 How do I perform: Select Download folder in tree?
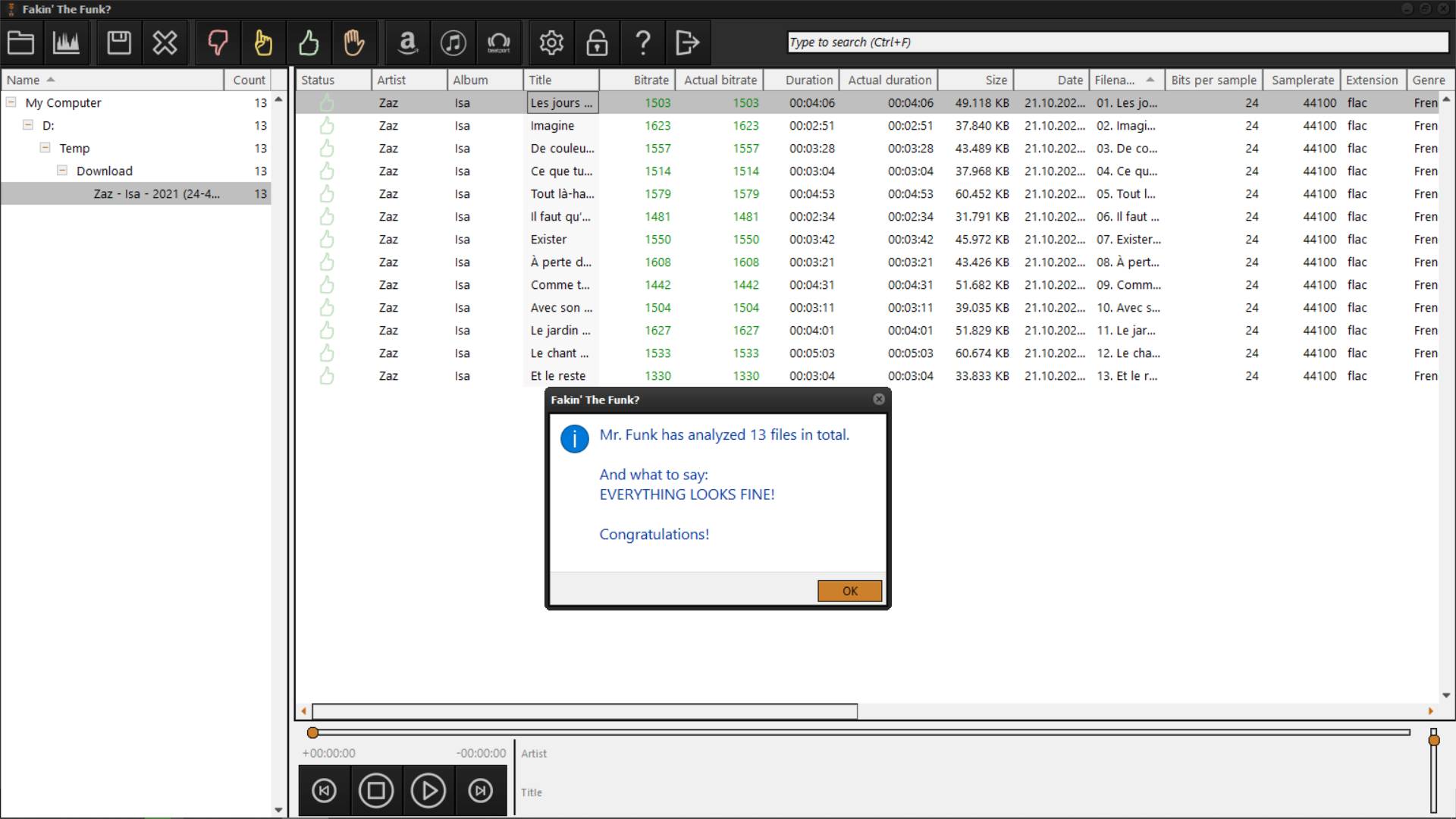[x=105, y=171]
